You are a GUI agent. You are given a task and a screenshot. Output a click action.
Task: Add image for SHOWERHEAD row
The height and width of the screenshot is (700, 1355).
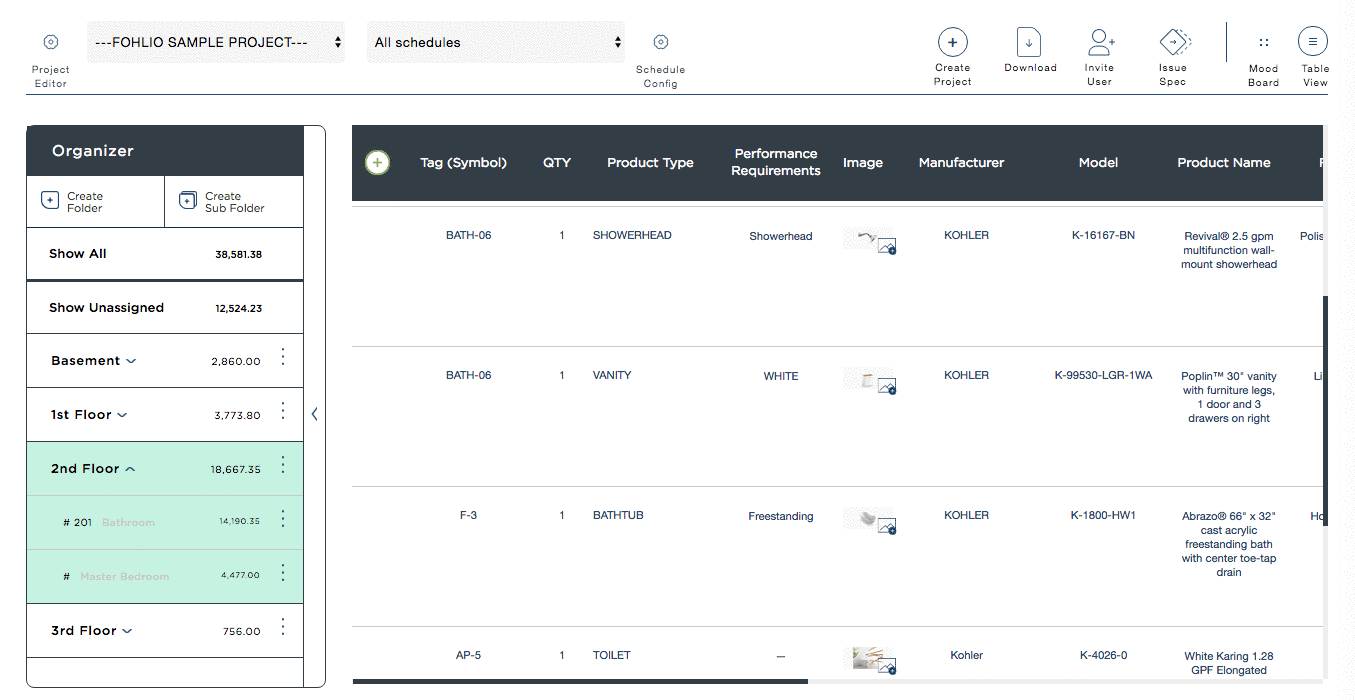tap(887, 246)
